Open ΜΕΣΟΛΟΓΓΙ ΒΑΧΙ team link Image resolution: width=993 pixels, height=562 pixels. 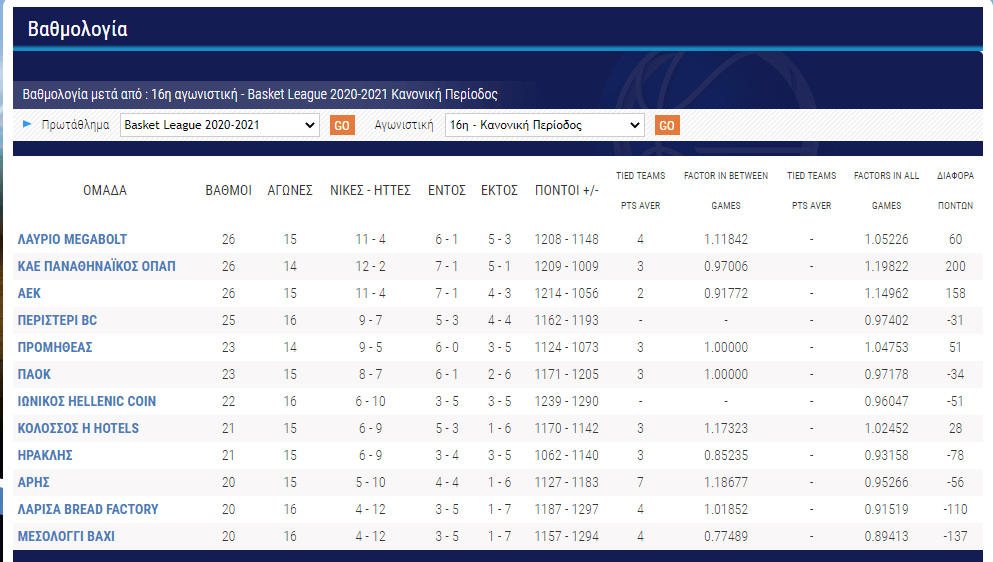(x=66, y=536)
